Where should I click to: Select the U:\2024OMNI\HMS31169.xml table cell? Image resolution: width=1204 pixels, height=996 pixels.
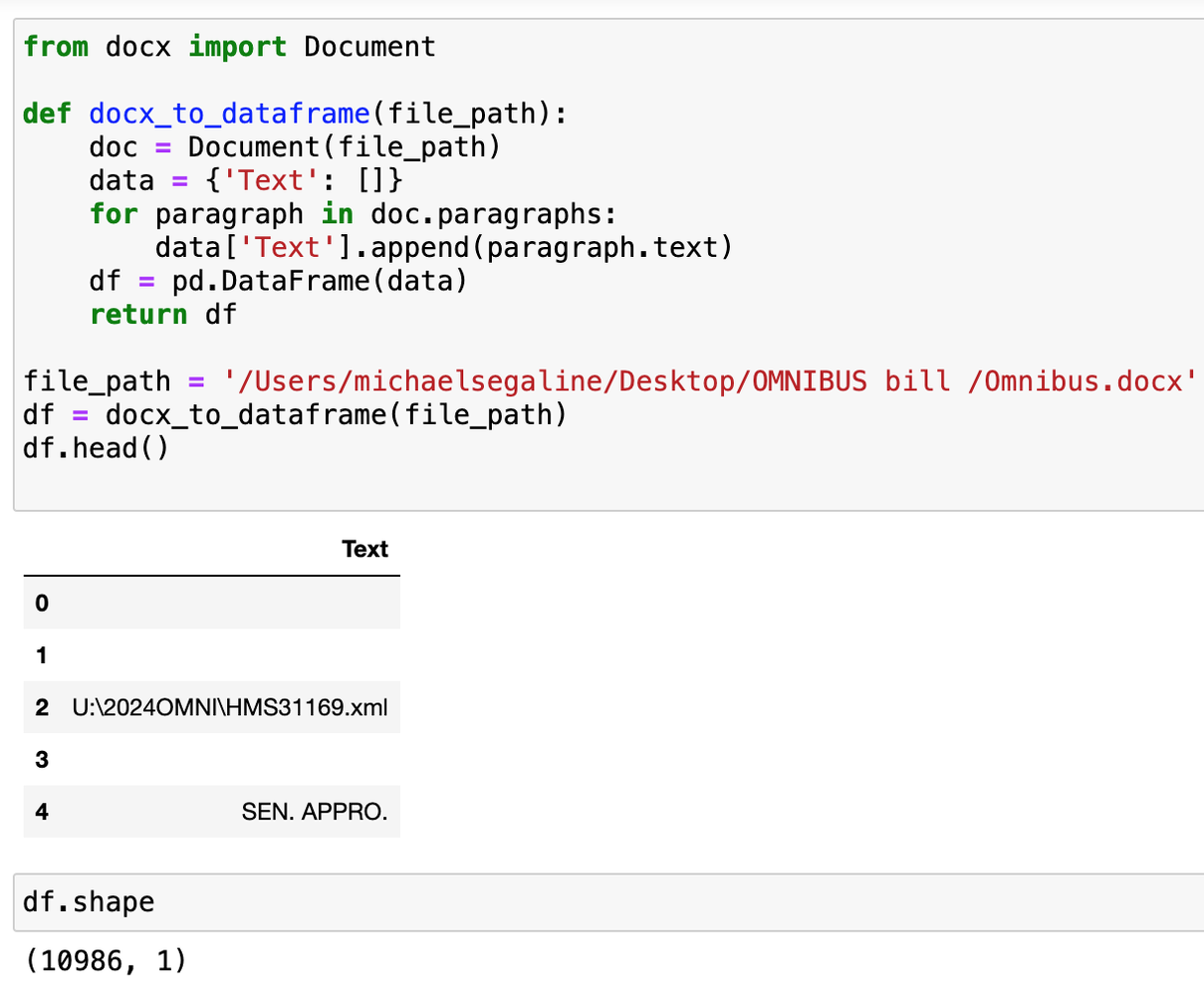pos(230,708)
